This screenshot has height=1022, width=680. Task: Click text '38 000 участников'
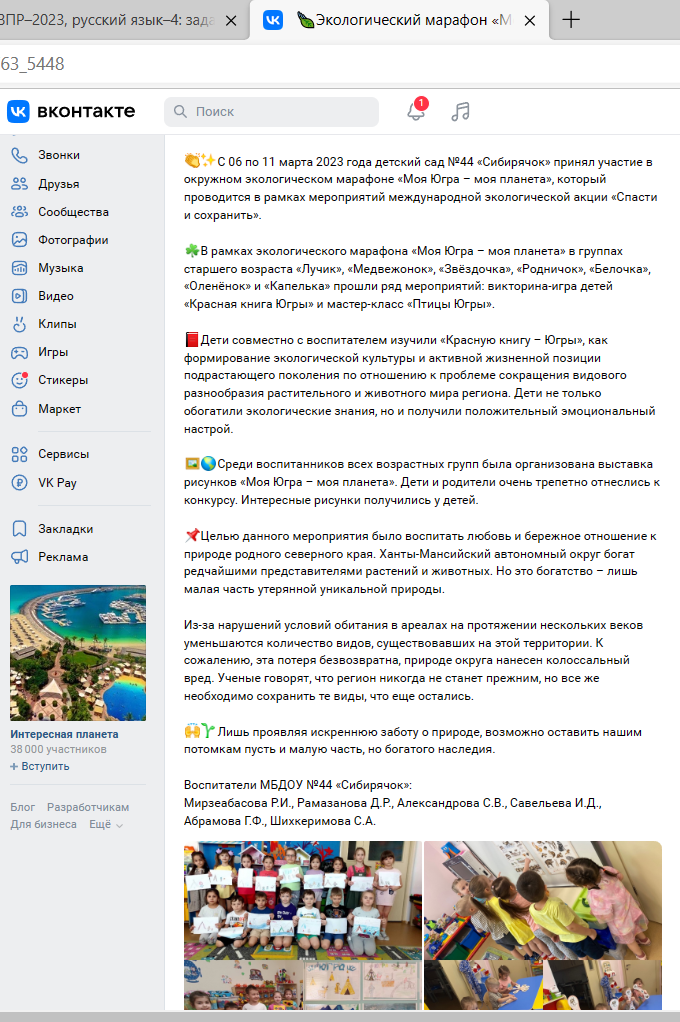pos(58,750)
